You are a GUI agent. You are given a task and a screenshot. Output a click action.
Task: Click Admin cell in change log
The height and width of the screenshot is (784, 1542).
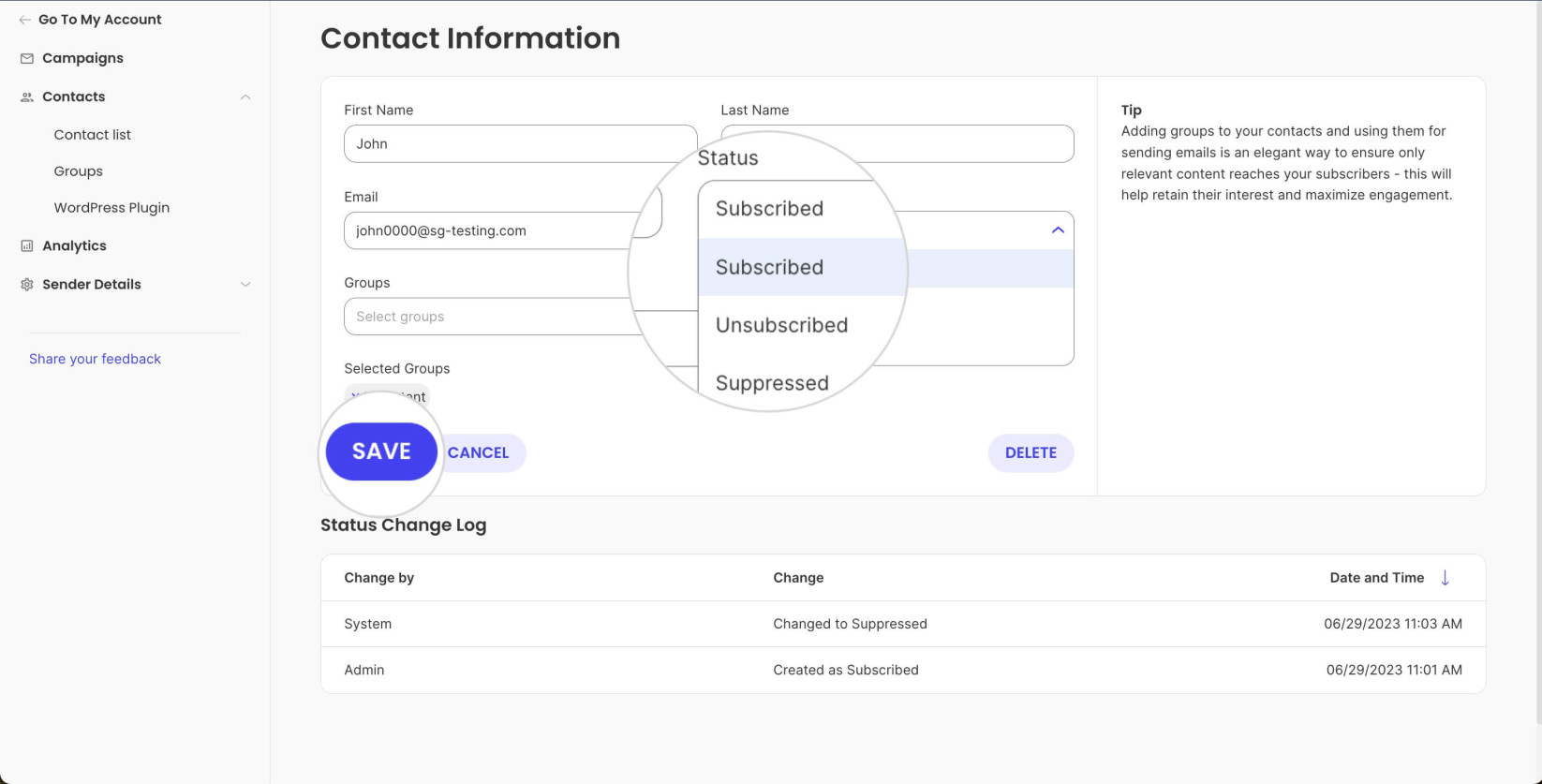(x=364, y=671)
